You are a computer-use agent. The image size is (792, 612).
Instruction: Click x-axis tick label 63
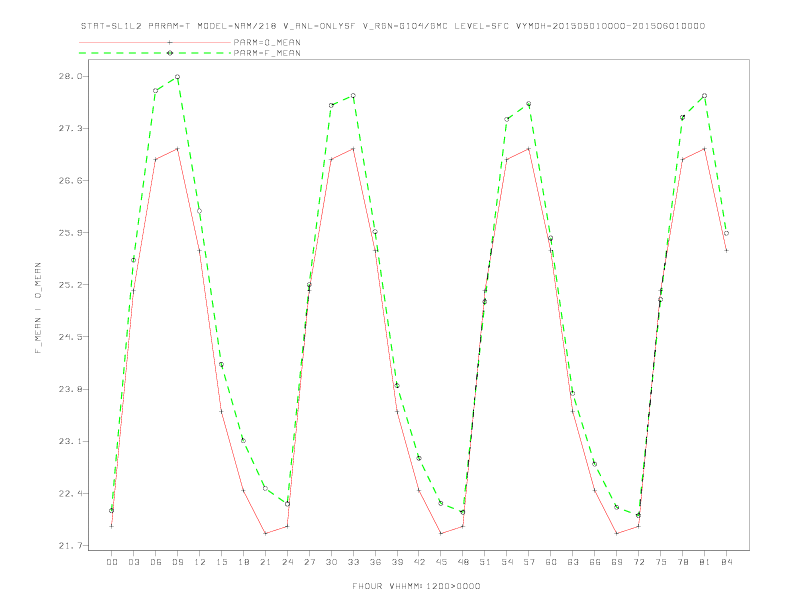point(573,562)
